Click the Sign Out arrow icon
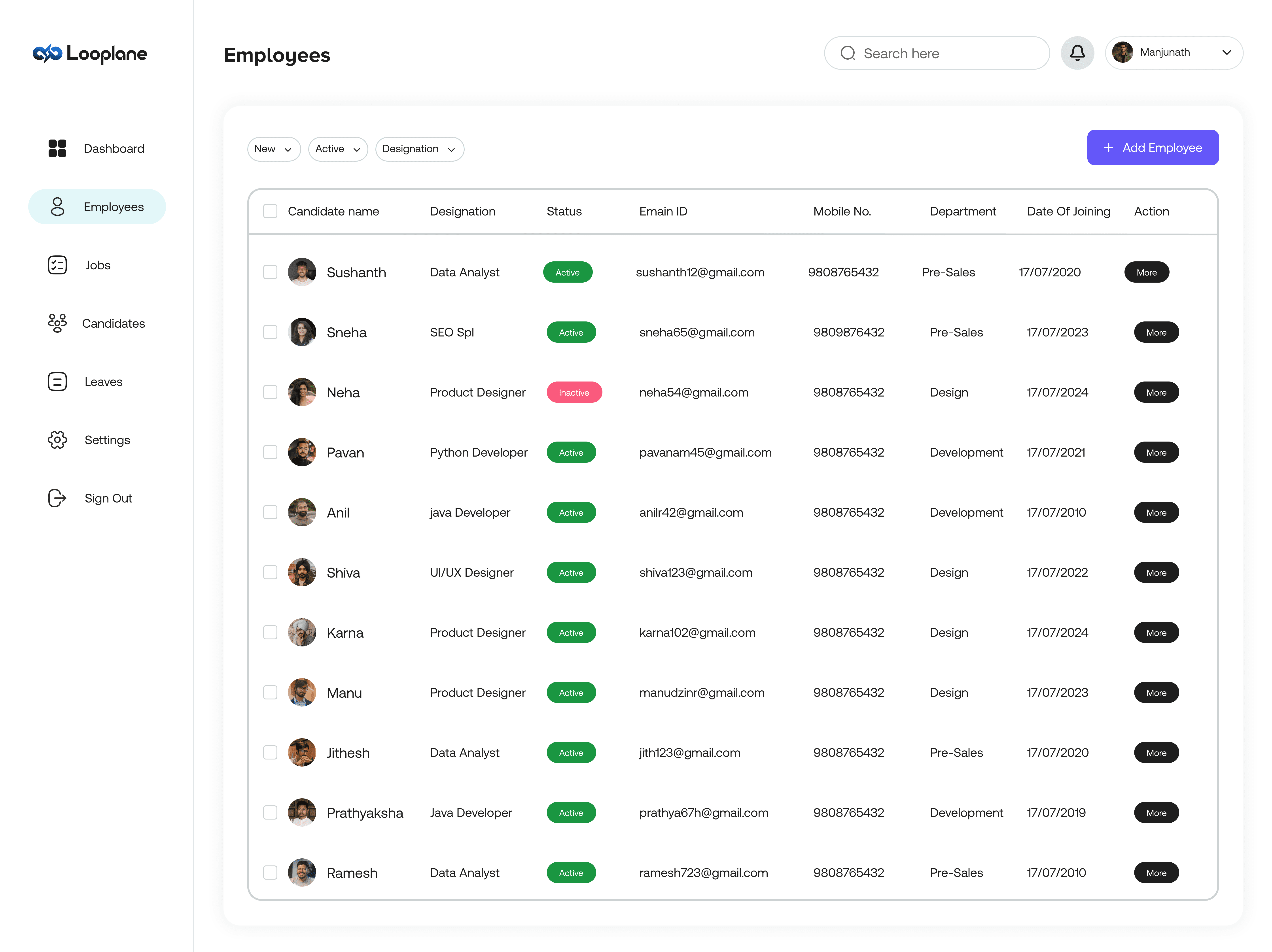This screenshot has height=952, width=1272. click(x=57, y=498)
